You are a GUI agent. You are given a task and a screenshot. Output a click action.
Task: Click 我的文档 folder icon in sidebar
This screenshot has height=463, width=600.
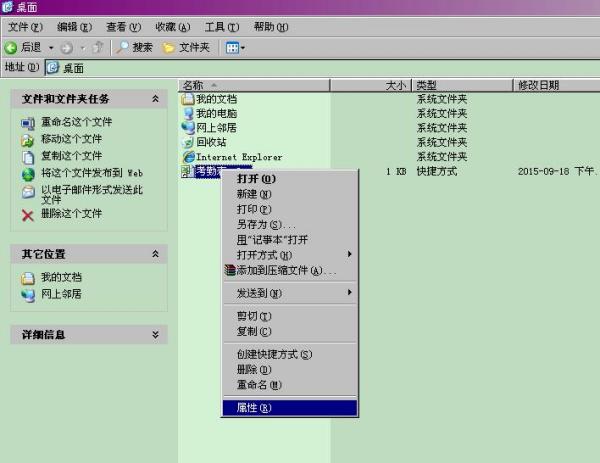pos(28,278)
